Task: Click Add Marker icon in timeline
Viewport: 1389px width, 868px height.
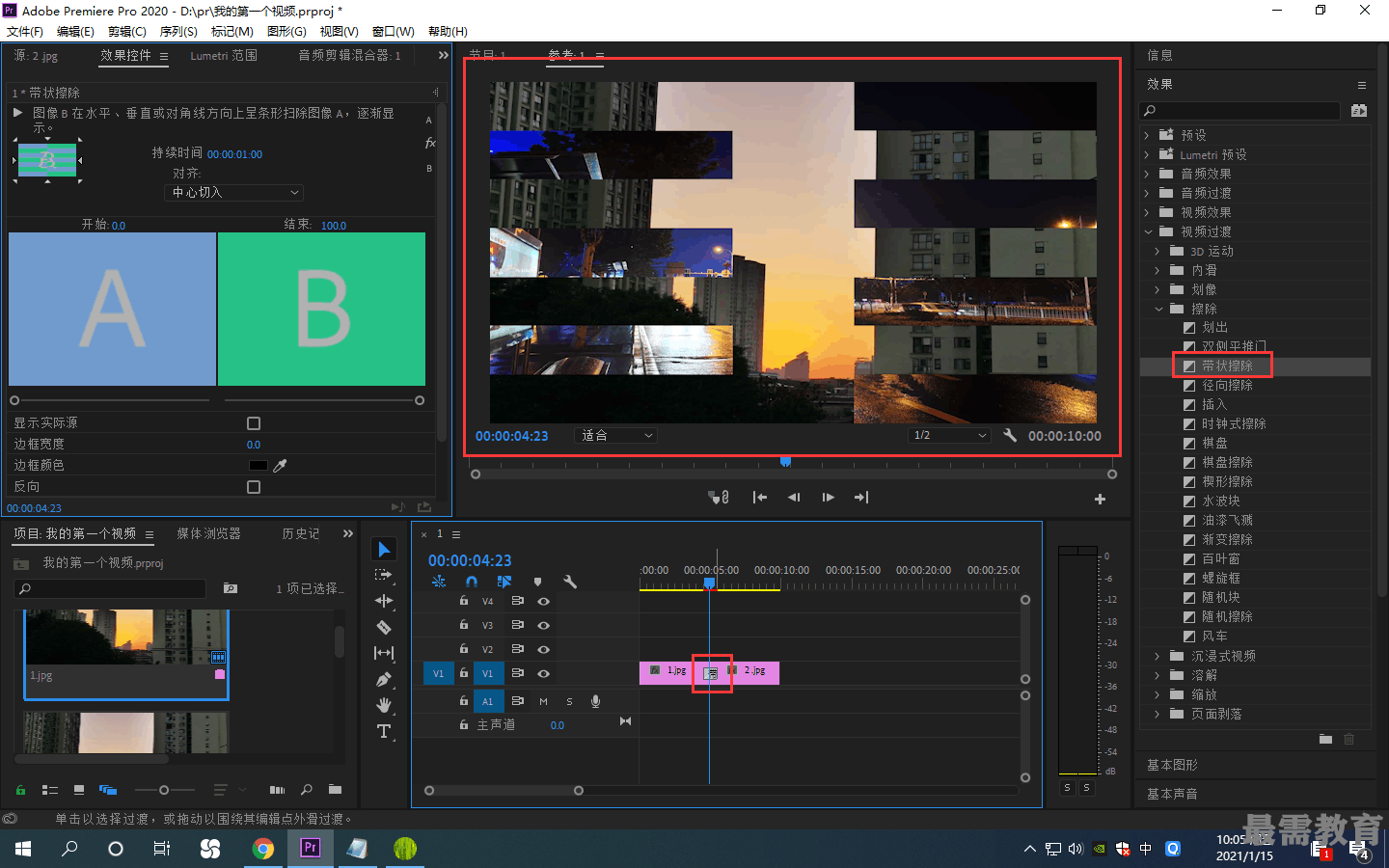Action: point(537,582)
